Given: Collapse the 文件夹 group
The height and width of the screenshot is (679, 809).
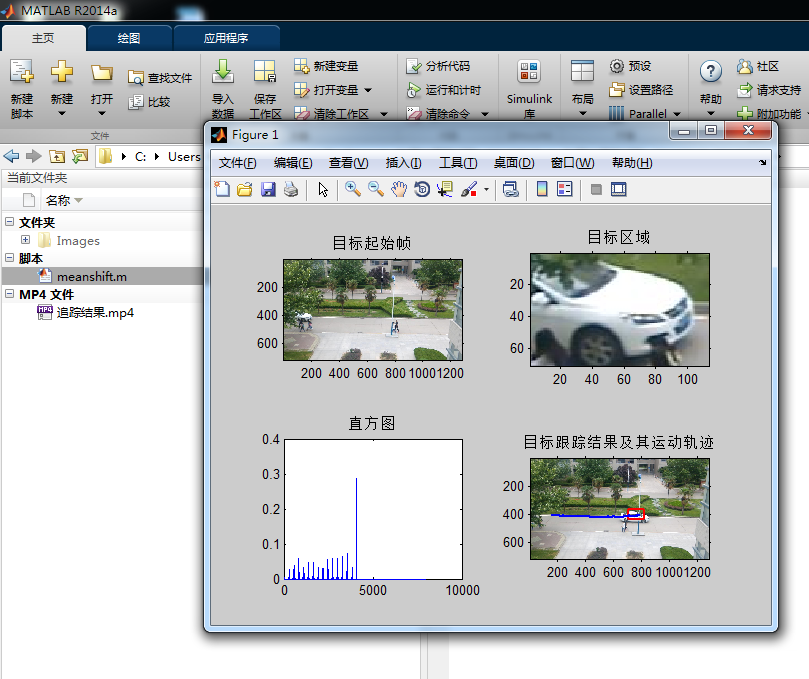Looking at the screenshot, I should coord(9,221).
